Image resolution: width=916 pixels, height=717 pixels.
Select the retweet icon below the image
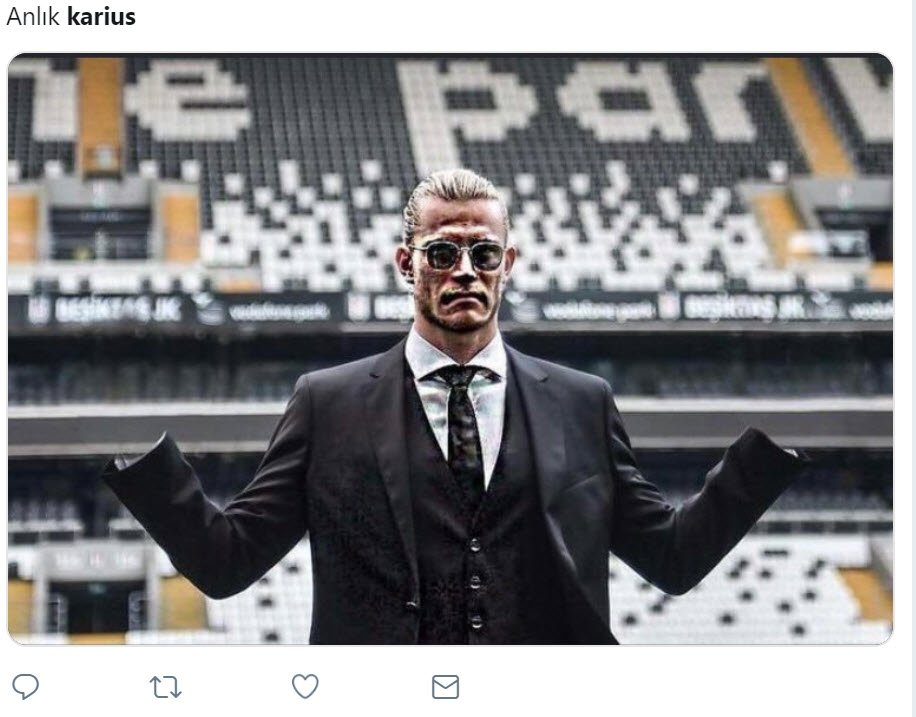(x=165, y=687)
